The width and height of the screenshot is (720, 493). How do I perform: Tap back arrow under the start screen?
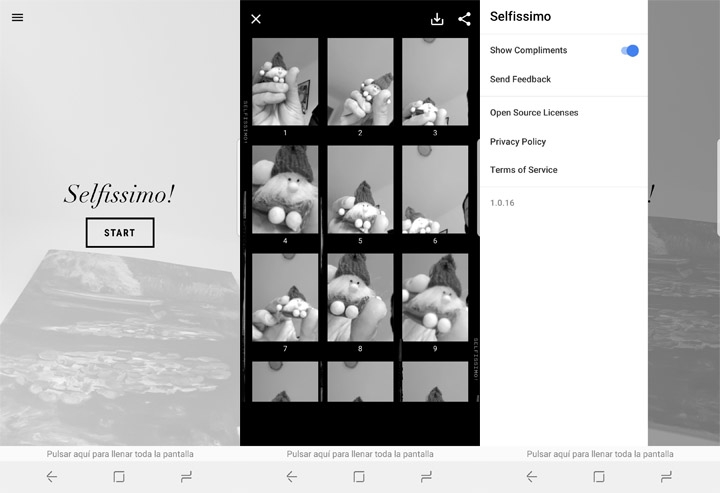click(51, 477)
